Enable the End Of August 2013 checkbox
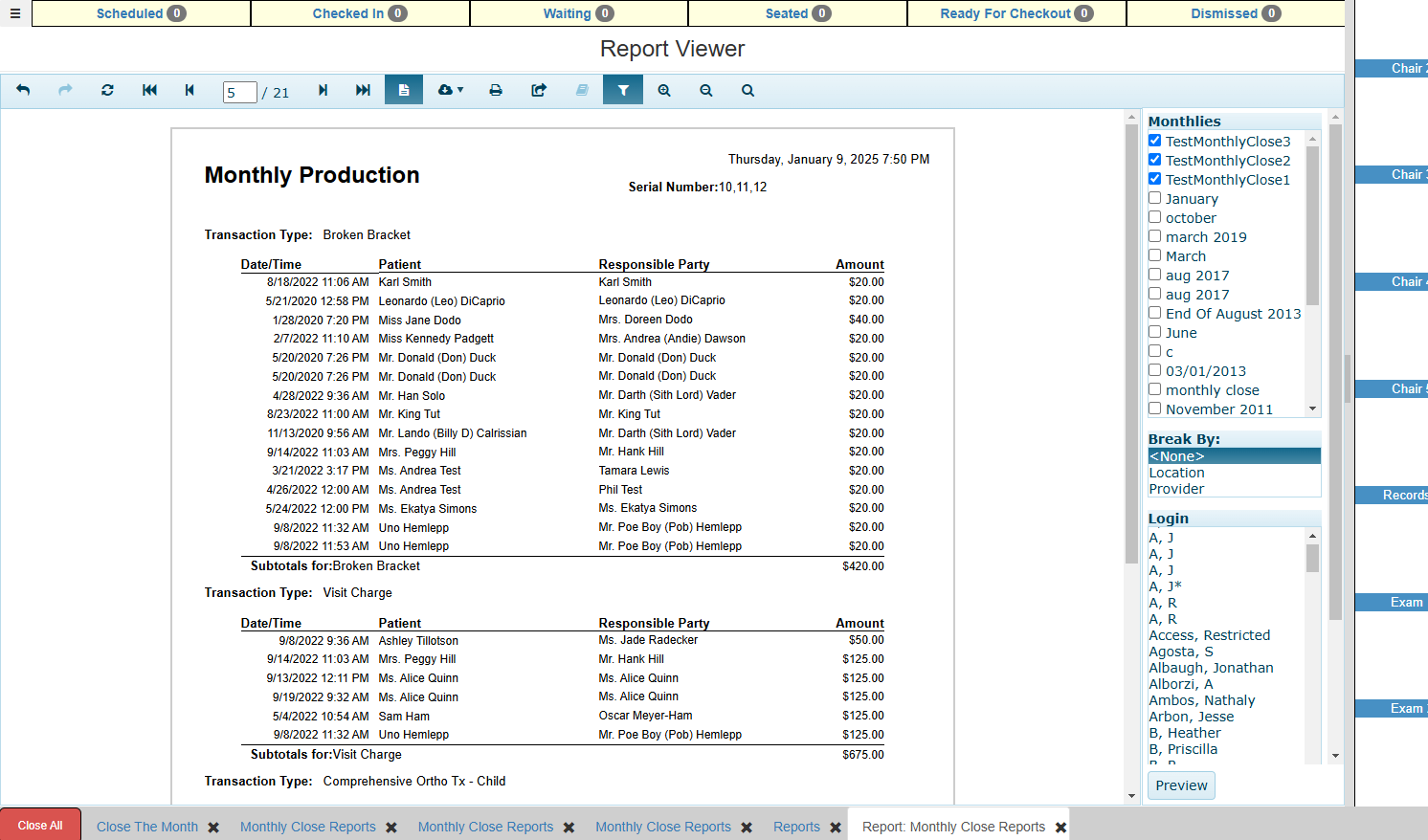 (x=1154, y=313)
